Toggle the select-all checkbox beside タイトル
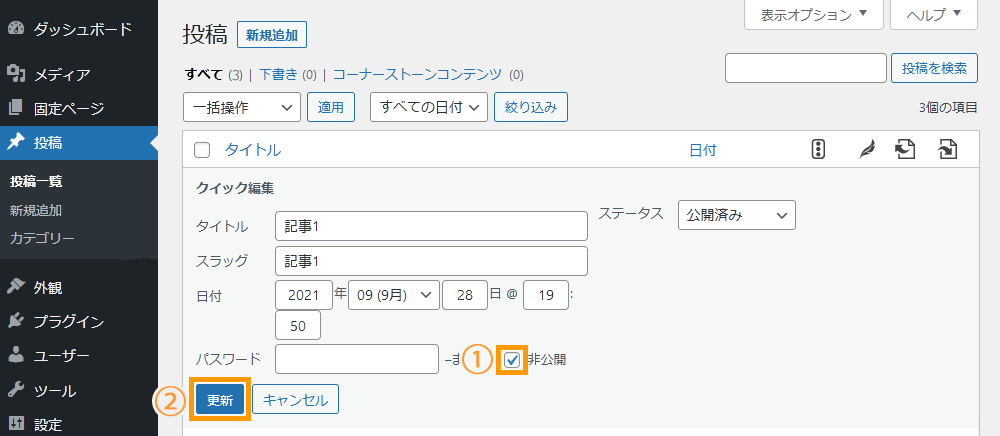 (202, 150)
